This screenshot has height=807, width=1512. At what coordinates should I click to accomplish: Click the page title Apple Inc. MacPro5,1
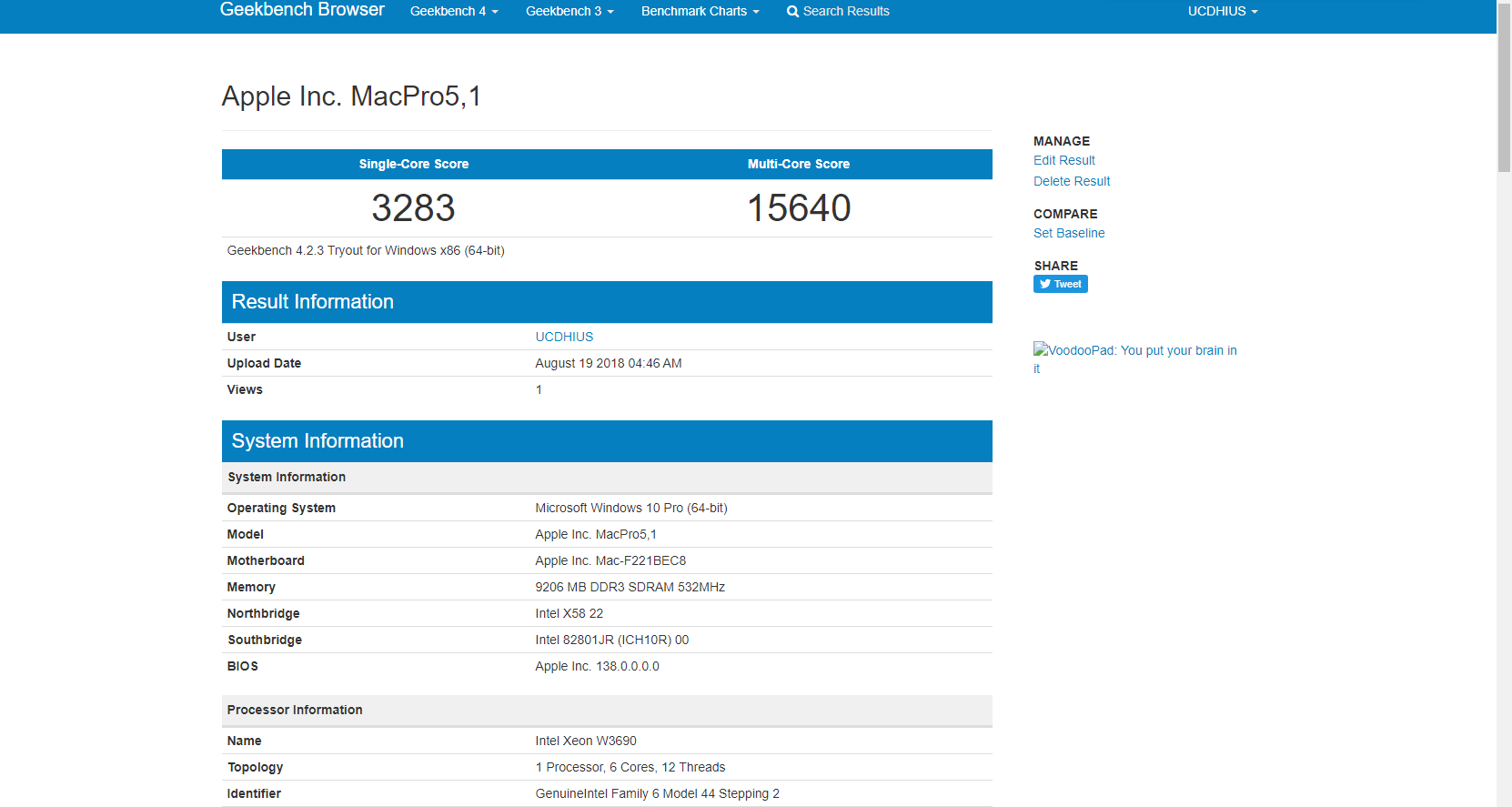pos(351,96)
